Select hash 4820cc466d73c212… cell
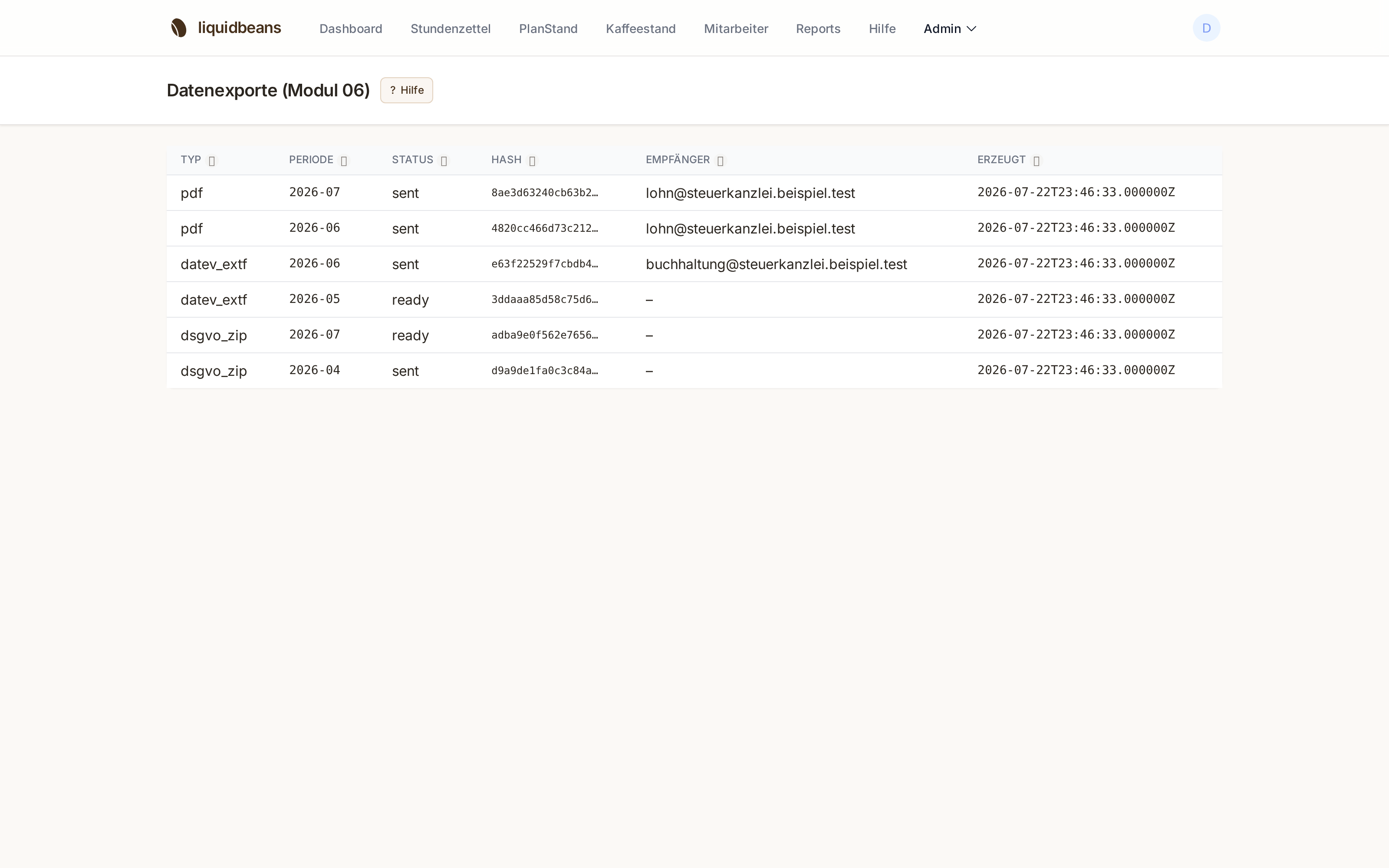Screen dimensions: 1389x868 click(545, 228)
